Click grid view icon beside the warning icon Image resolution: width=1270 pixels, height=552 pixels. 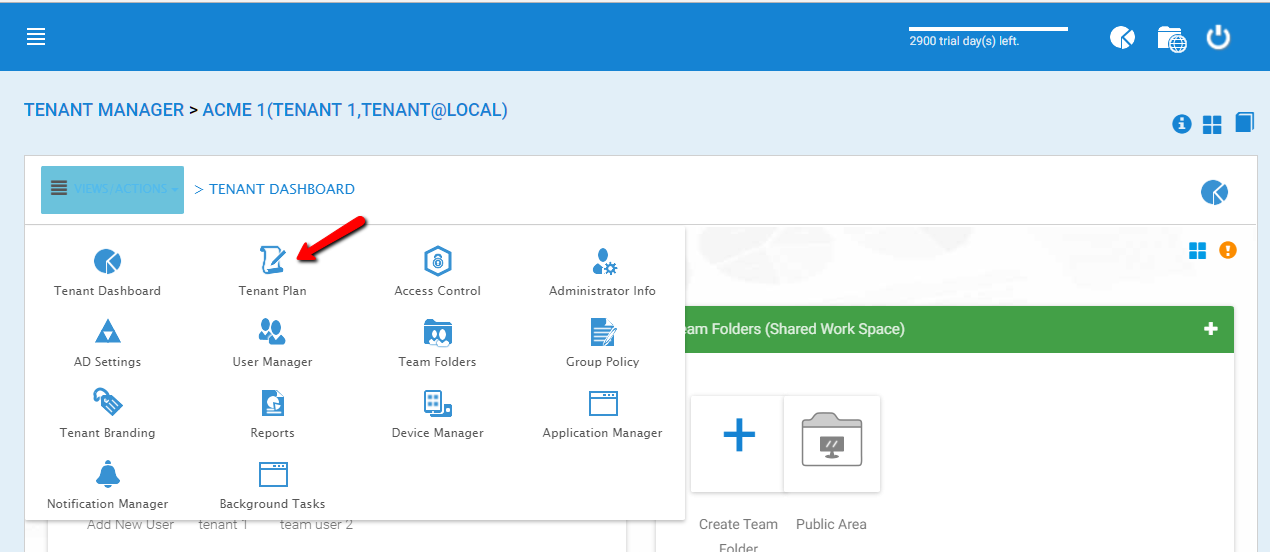click(1197, 250)
